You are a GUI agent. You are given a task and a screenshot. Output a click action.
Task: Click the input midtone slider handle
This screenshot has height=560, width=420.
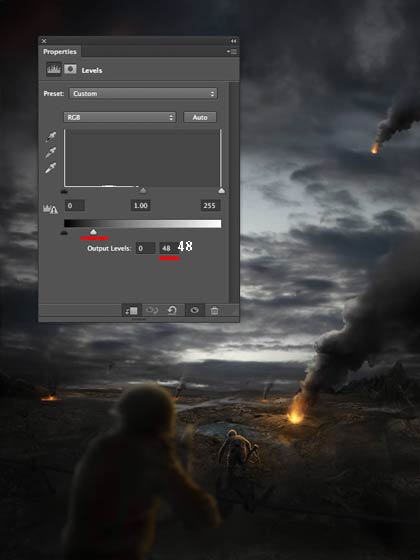pos(143,191)
